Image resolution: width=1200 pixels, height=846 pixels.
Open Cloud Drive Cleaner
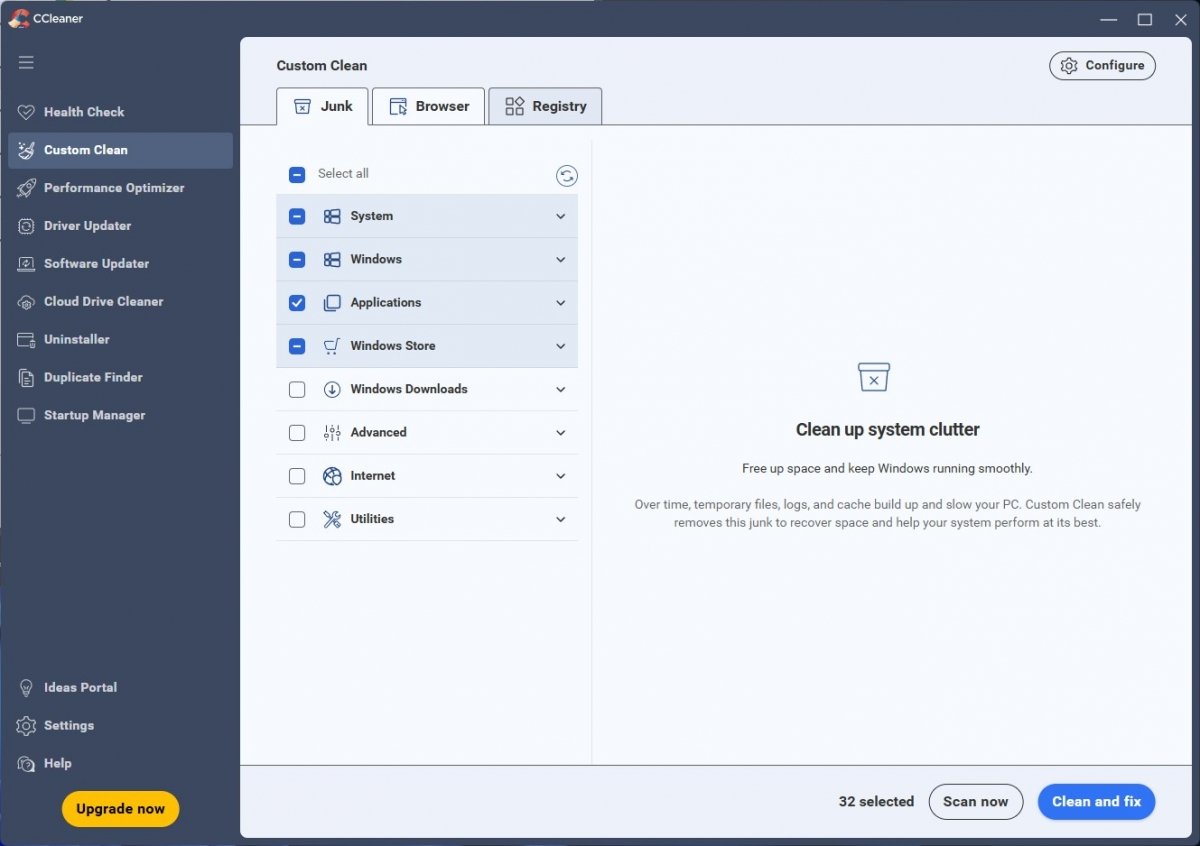103,302
